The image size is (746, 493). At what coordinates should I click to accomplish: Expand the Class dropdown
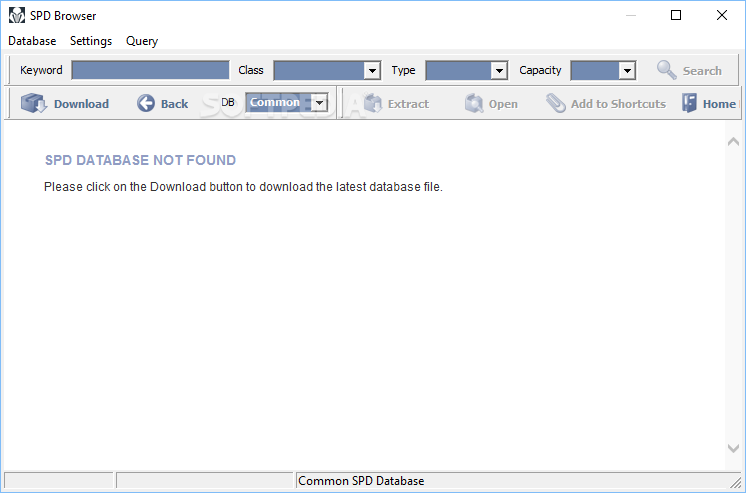[372, 70]
